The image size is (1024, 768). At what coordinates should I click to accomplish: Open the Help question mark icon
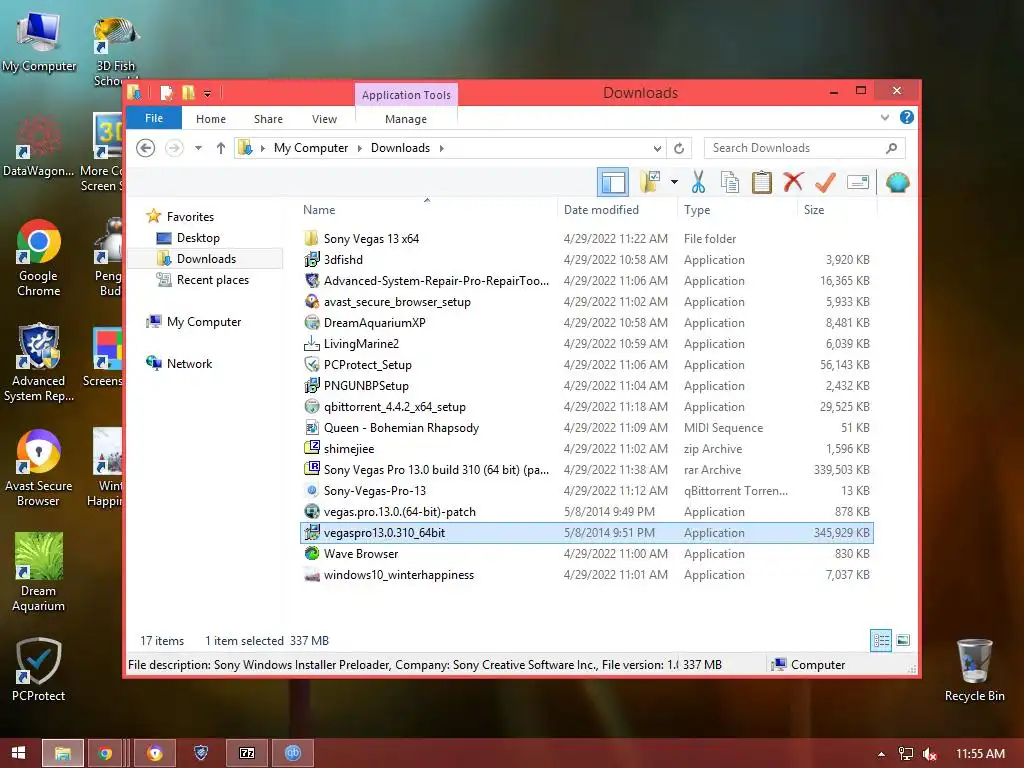906,118
